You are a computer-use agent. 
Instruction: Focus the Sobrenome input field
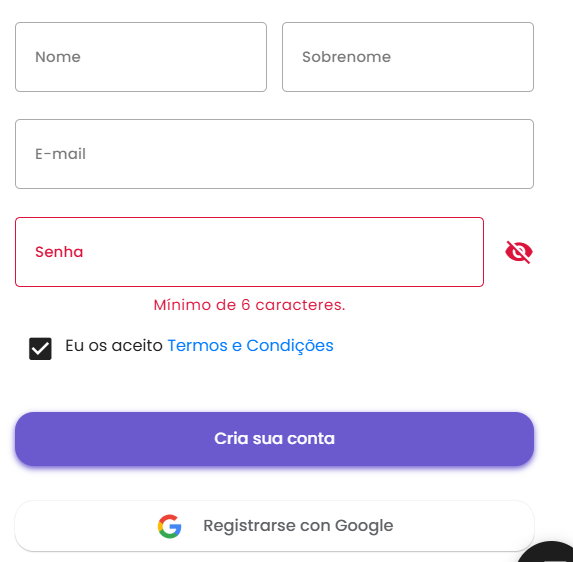click(408, 57)
